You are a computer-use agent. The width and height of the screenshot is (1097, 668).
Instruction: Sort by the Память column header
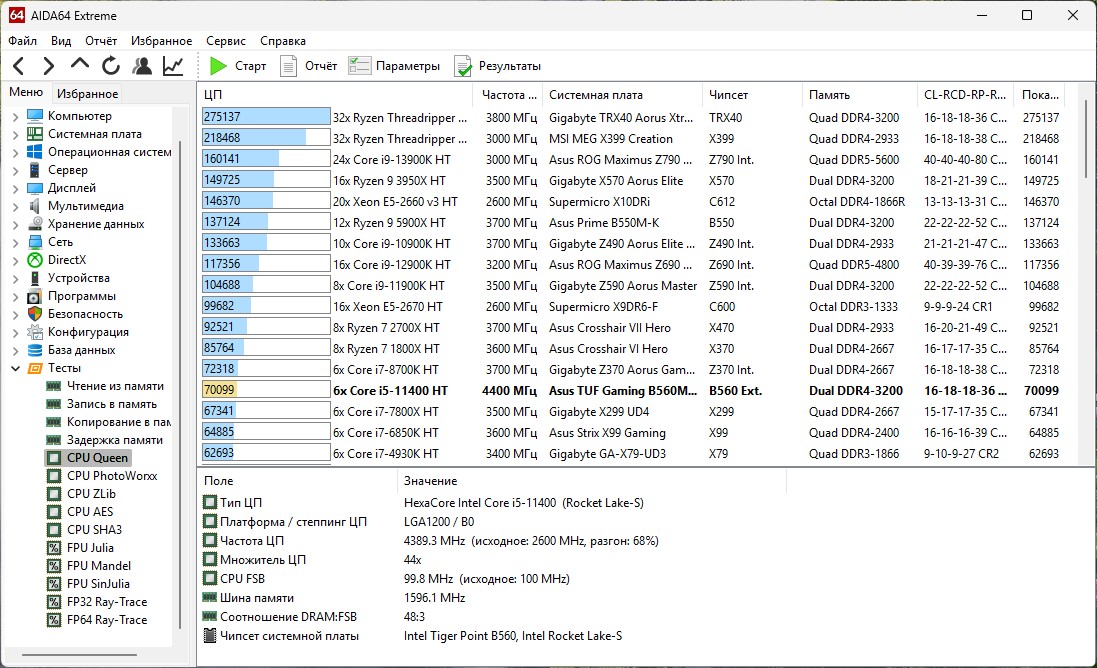(x=859, y=94)
